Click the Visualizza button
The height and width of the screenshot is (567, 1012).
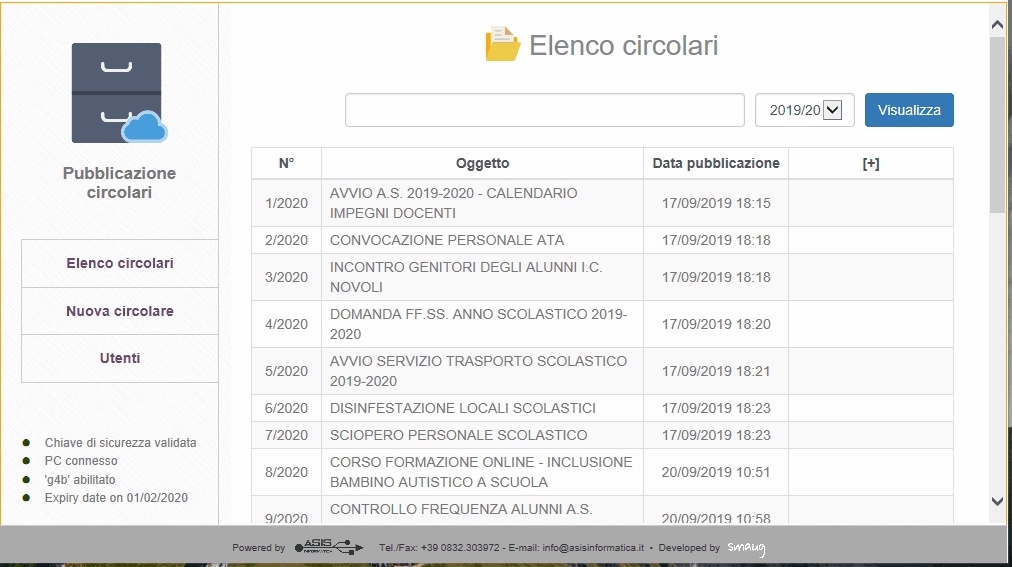[909, 110]
